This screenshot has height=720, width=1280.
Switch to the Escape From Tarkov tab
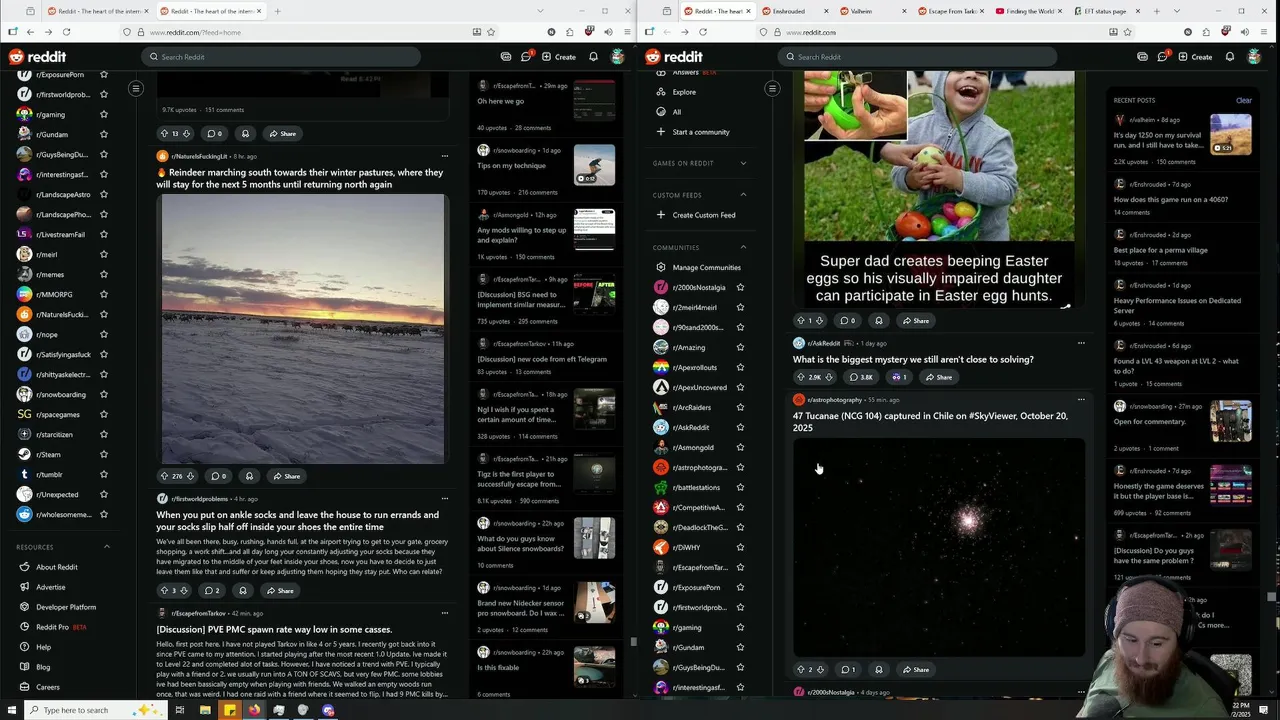951,11
